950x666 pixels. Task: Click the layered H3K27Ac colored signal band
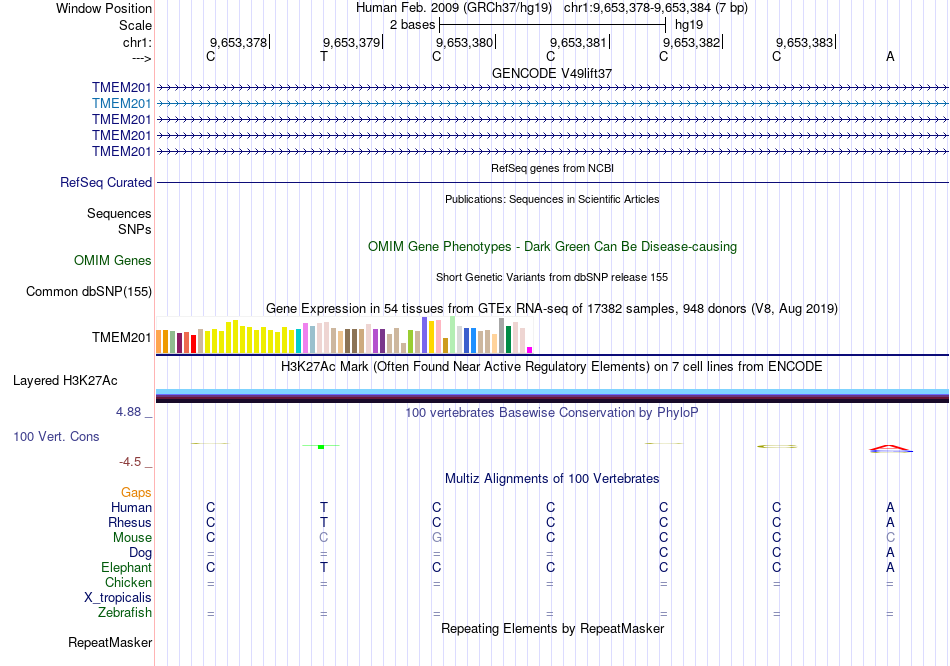pyautogui.click(x=552, y=396)
